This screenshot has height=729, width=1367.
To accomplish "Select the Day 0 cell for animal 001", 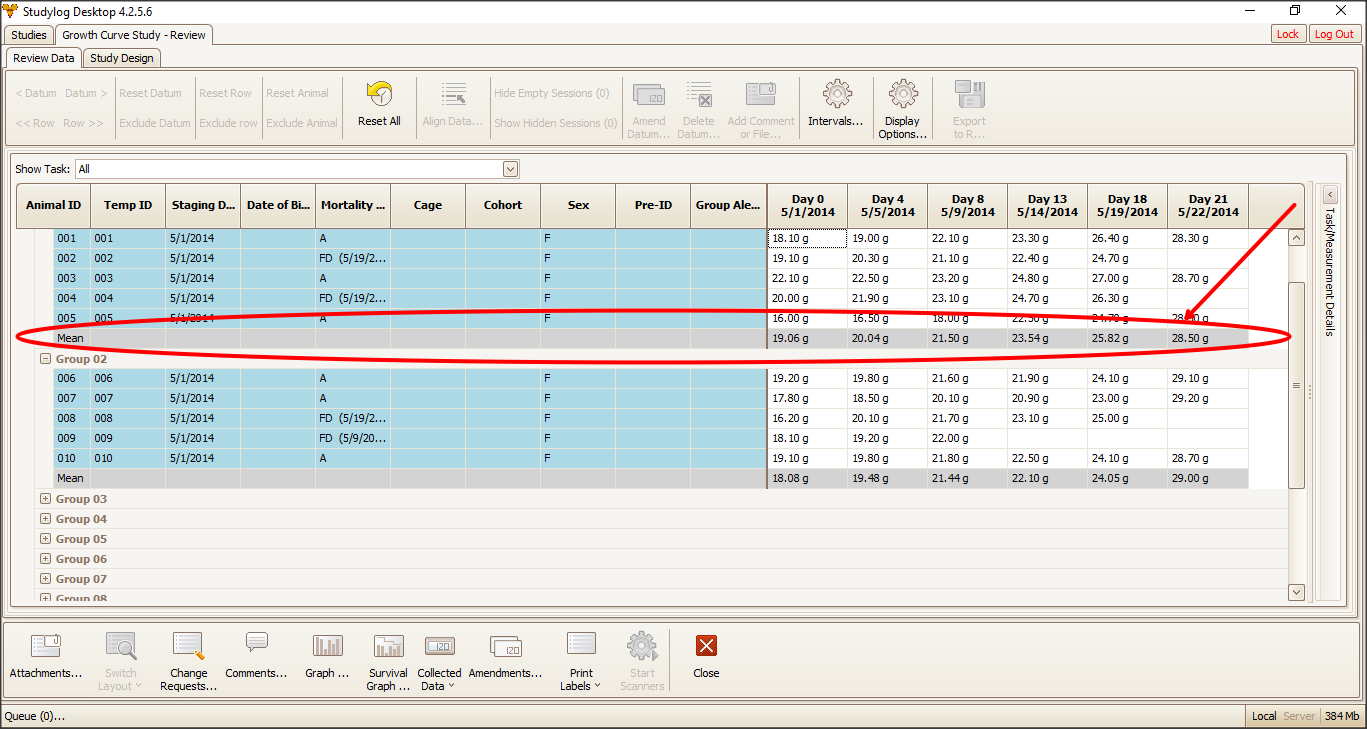I will [x=807, y=238].
